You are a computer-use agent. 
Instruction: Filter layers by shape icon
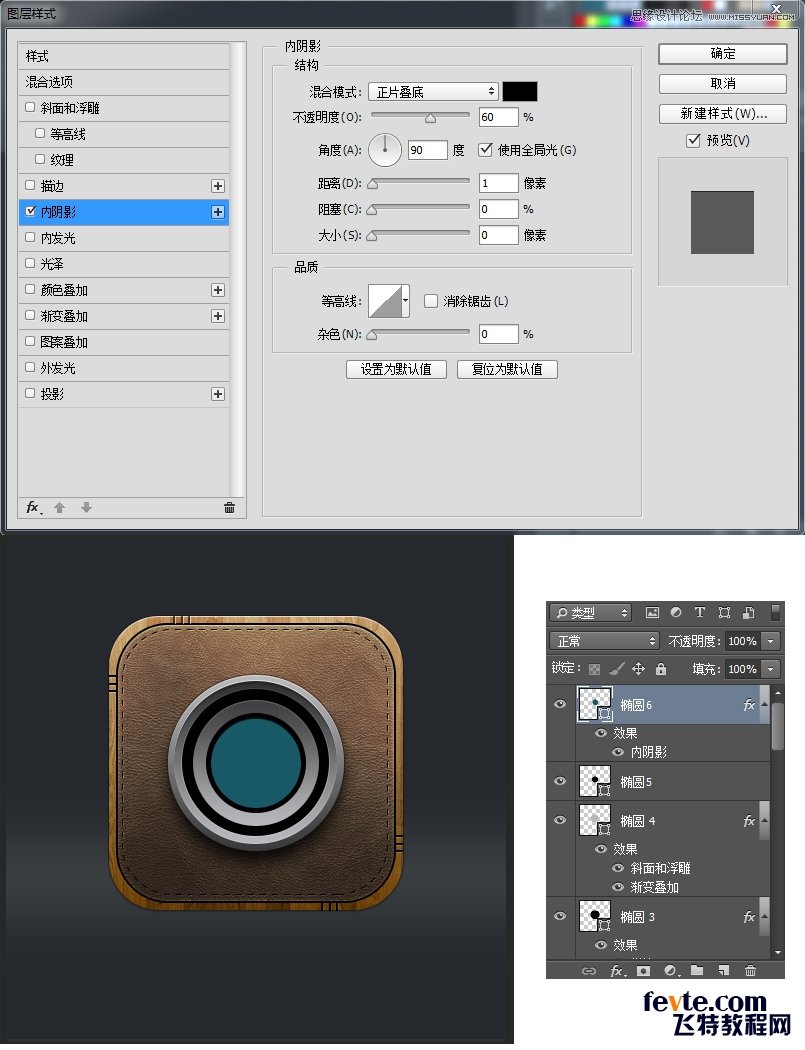click(x=724, y=613)
